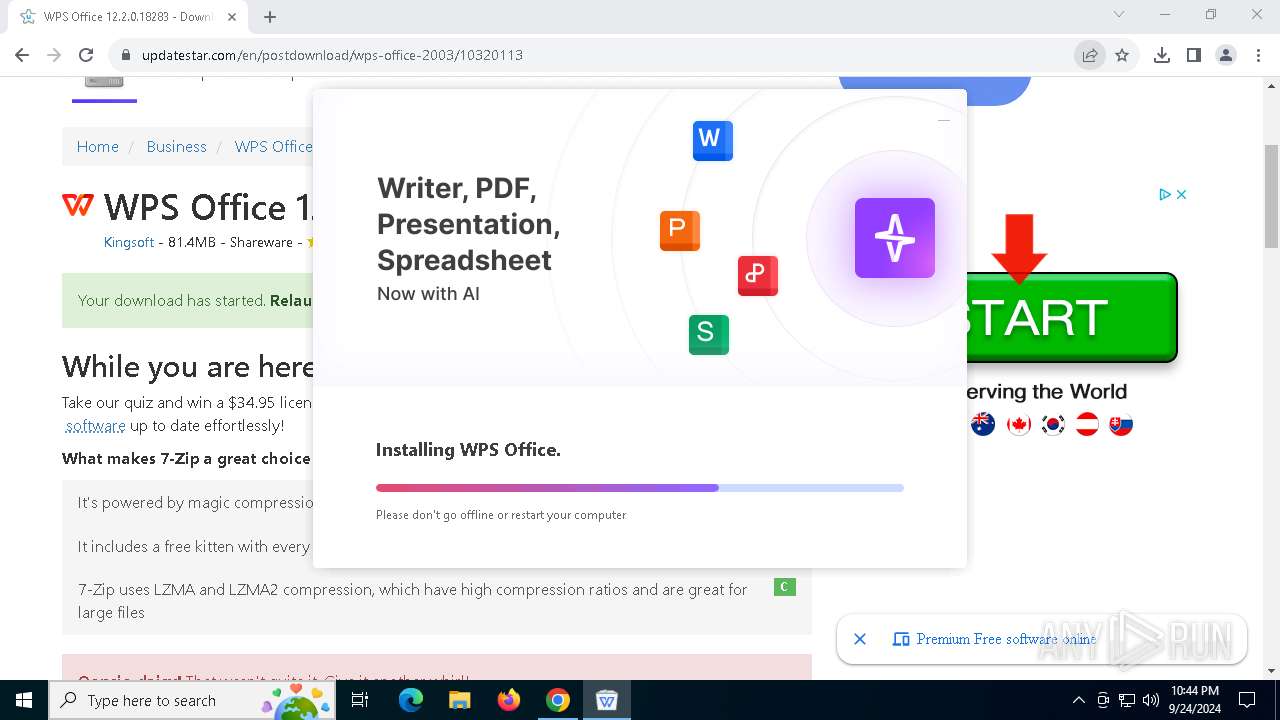Open Chrome three-dot menu
The width and height of the screenshot is (1280, 720).
pyautogui.click(x=1258, y=55)
